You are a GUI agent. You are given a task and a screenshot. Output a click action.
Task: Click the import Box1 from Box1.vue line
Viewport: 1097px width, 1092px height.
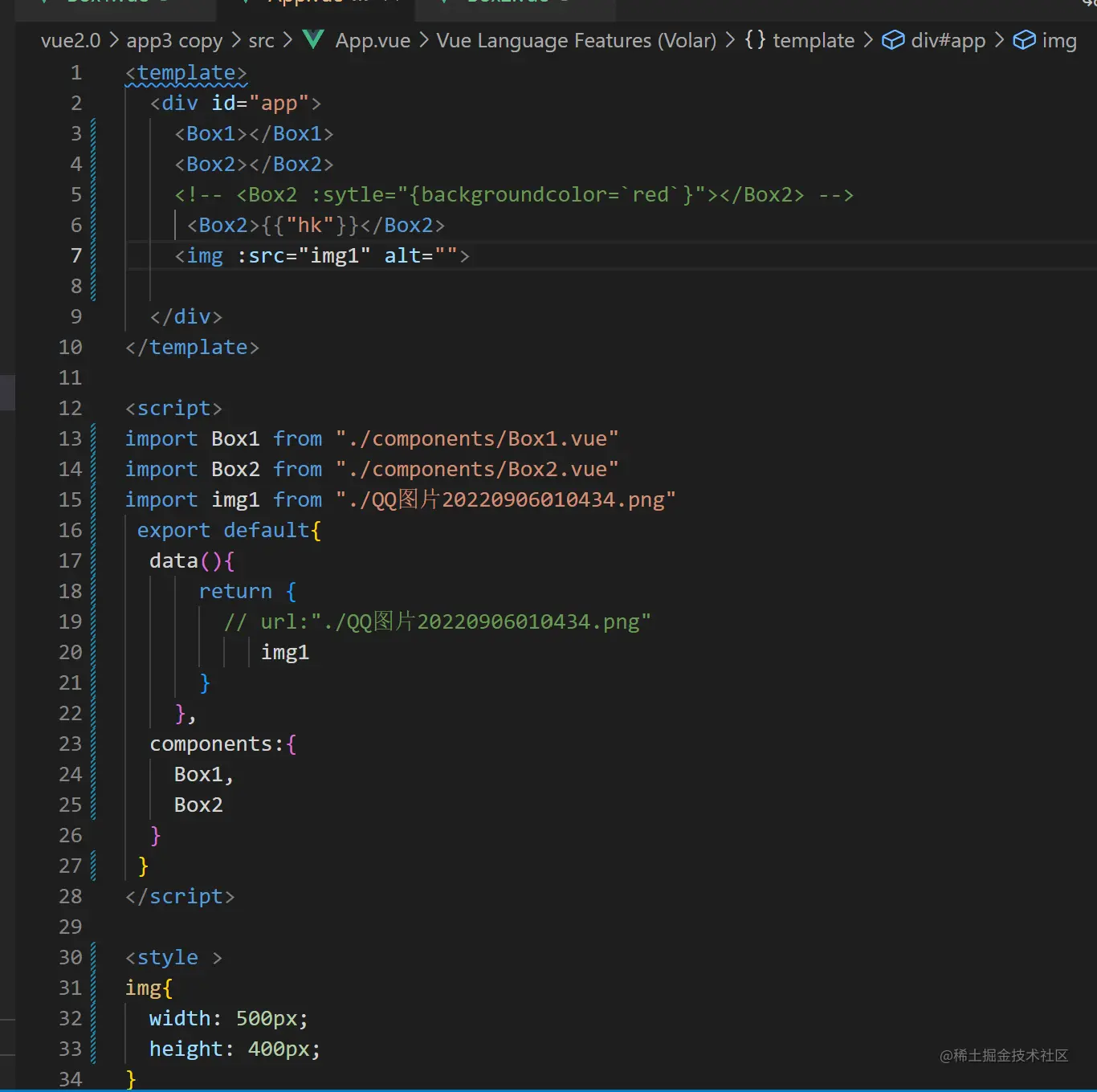click(372, 439)
